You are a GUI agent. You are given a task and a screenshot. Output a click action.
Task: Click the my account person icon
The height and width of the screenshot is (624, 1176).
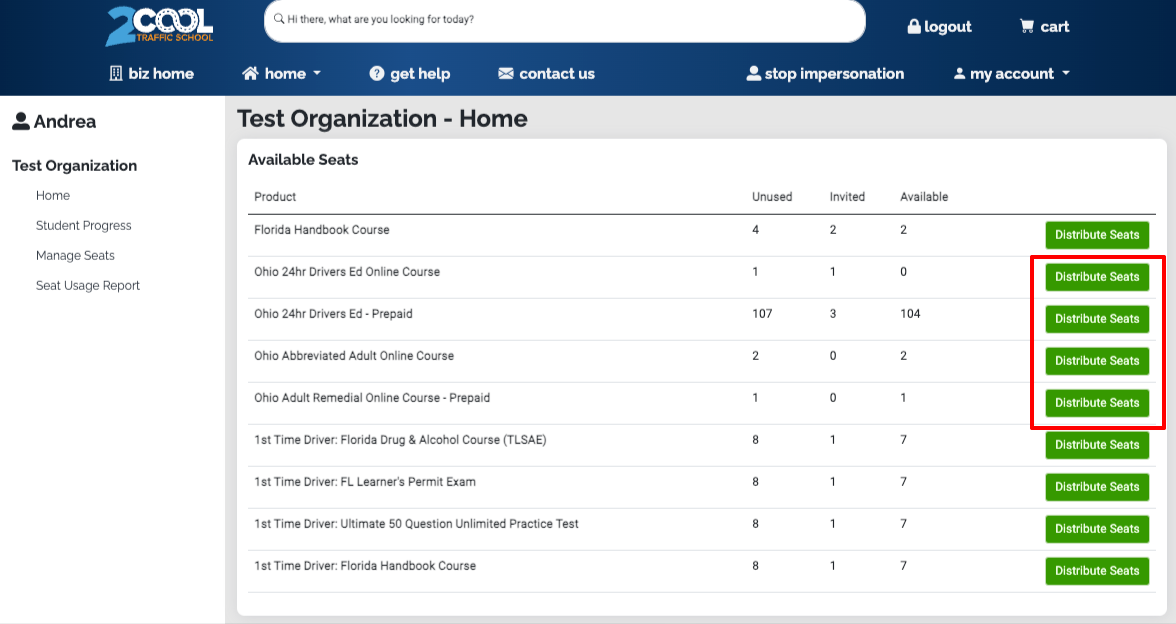959,74
